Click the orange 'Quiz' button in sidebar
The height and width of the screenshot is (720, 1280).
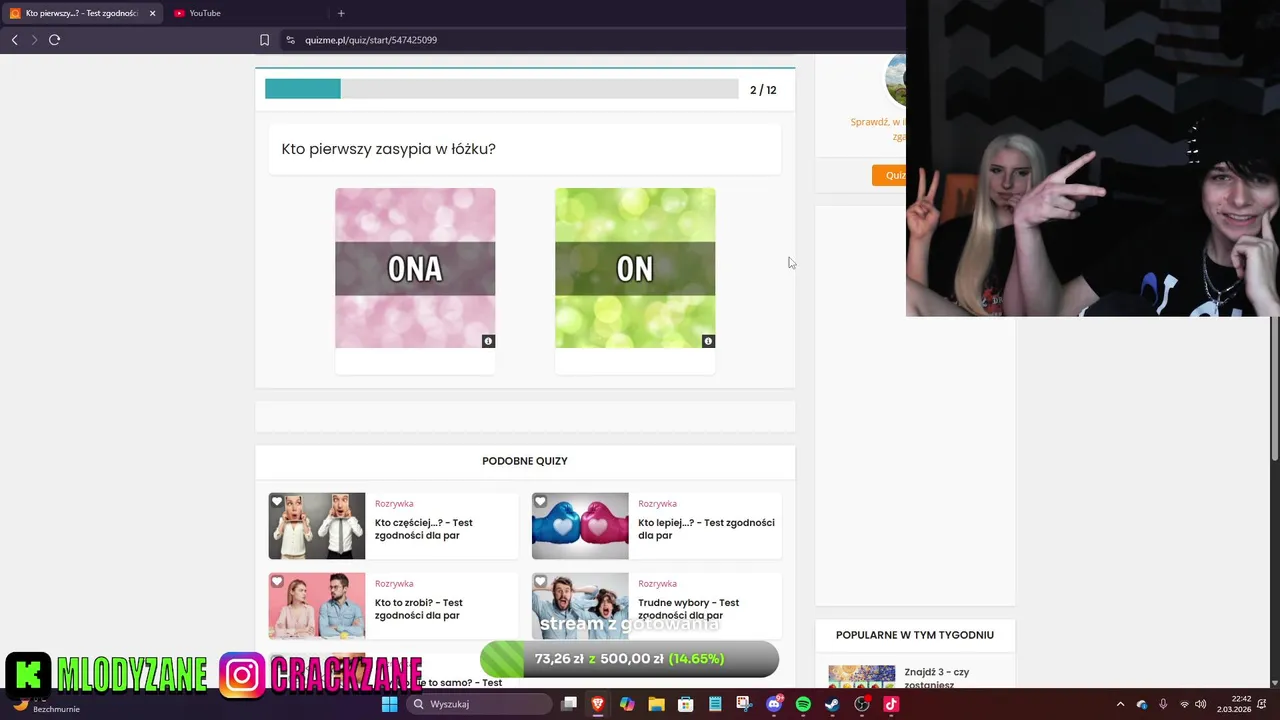pyautogui.click(x=889, y=175)
